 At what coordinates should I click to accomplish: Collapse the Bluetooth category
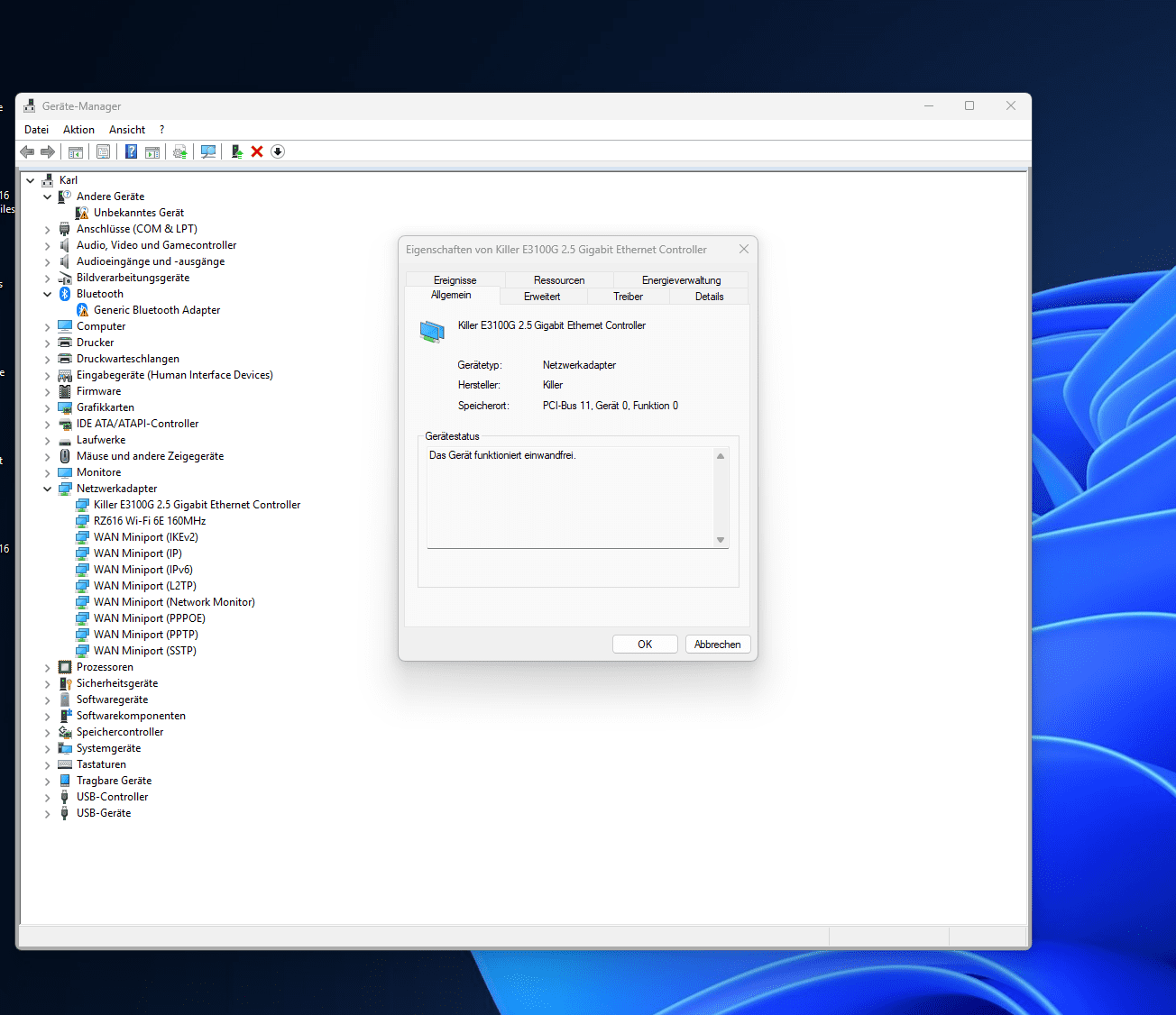[x=48, y=294]
